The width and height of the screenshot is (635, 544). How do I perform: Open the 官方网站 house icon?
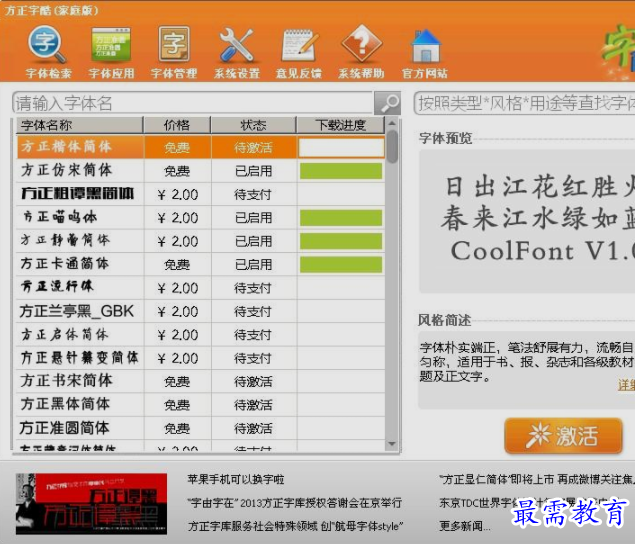[x=425, y=52]
